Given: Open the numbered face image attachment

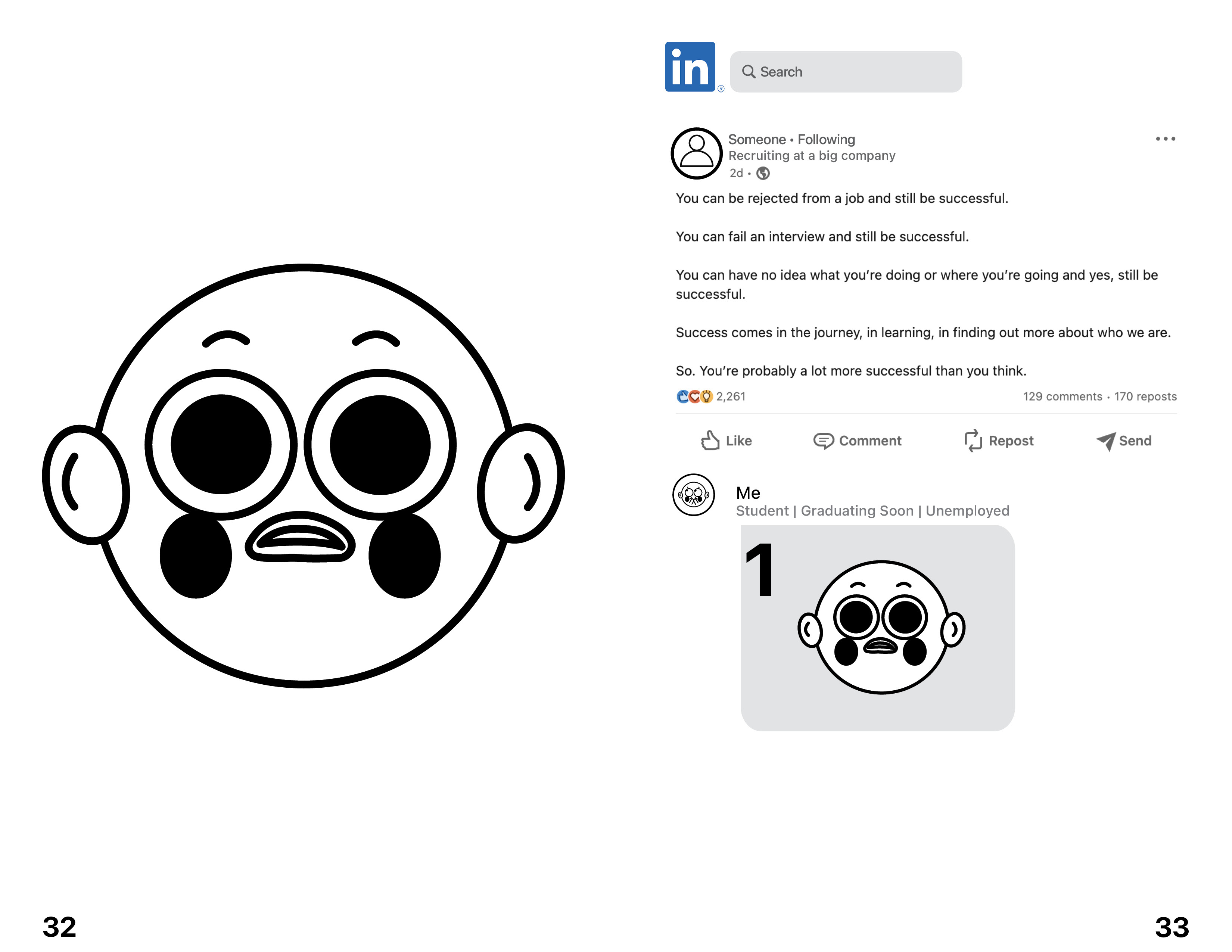Looking at the screenshot, I should [877, 628].
